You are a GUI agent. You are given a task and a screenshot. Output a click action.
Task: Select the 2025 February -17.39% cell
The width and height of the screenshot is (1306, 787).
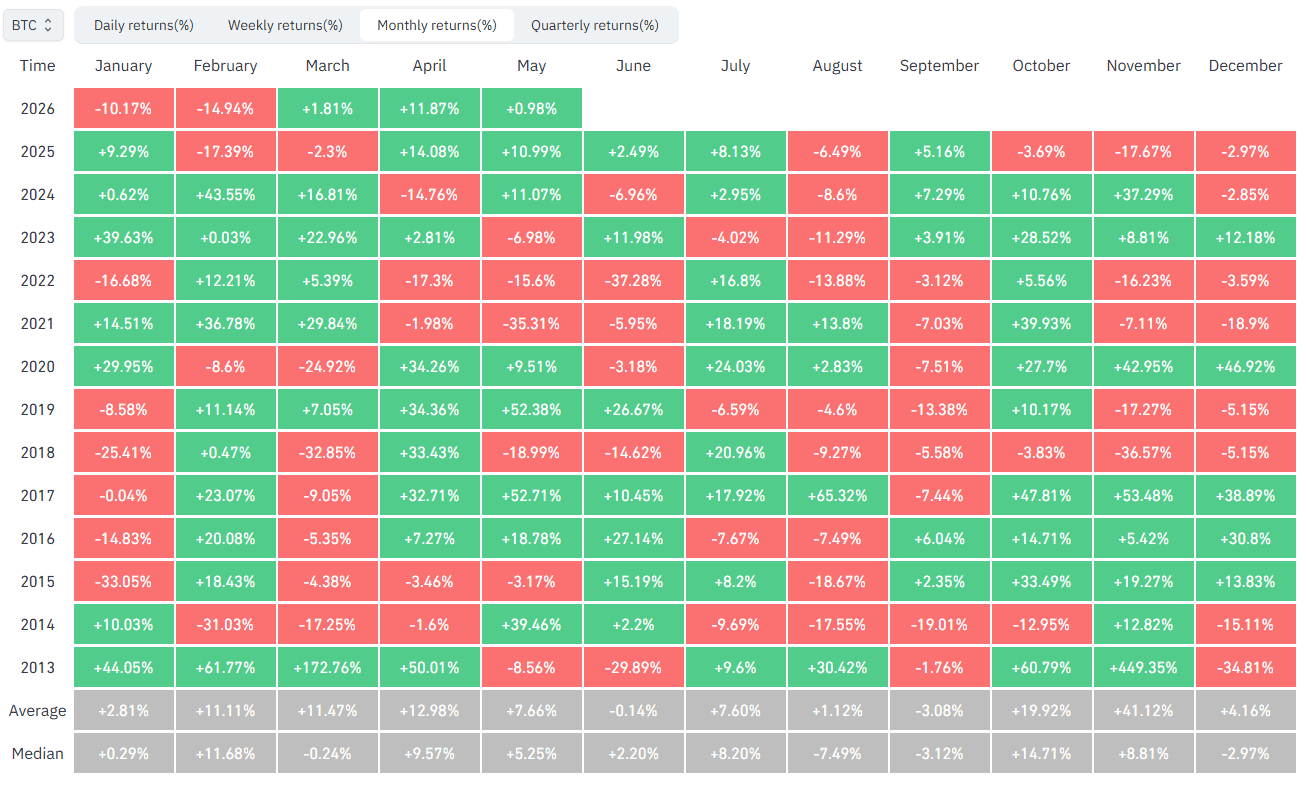[x=226, y=151]
